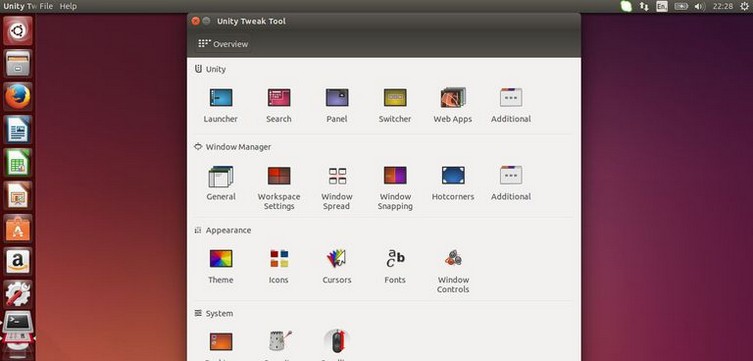Open the sound volume indicator
753x361 pixels.
(x=699, y=6)
